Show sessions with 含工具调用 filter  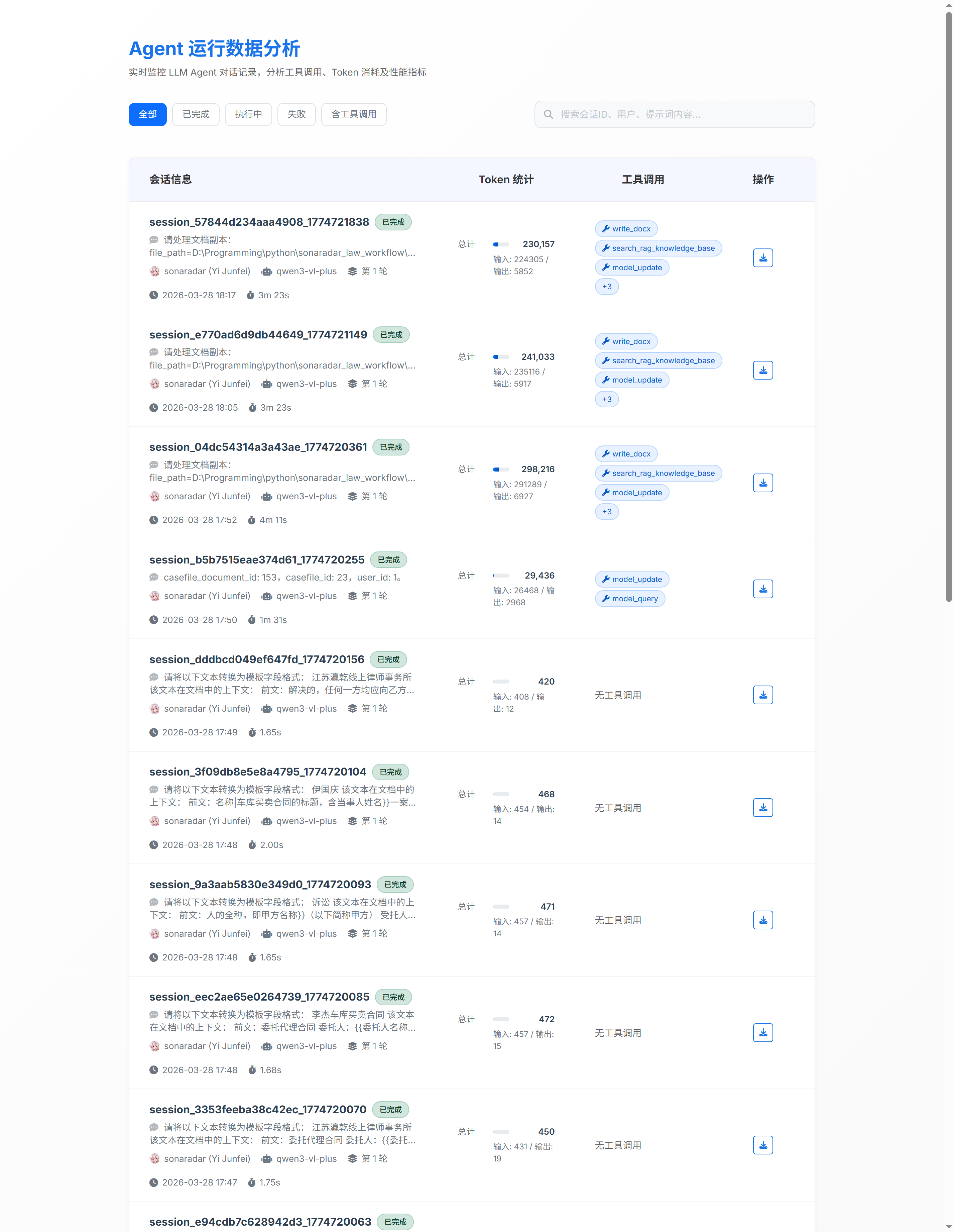click(x=354, y=114)
